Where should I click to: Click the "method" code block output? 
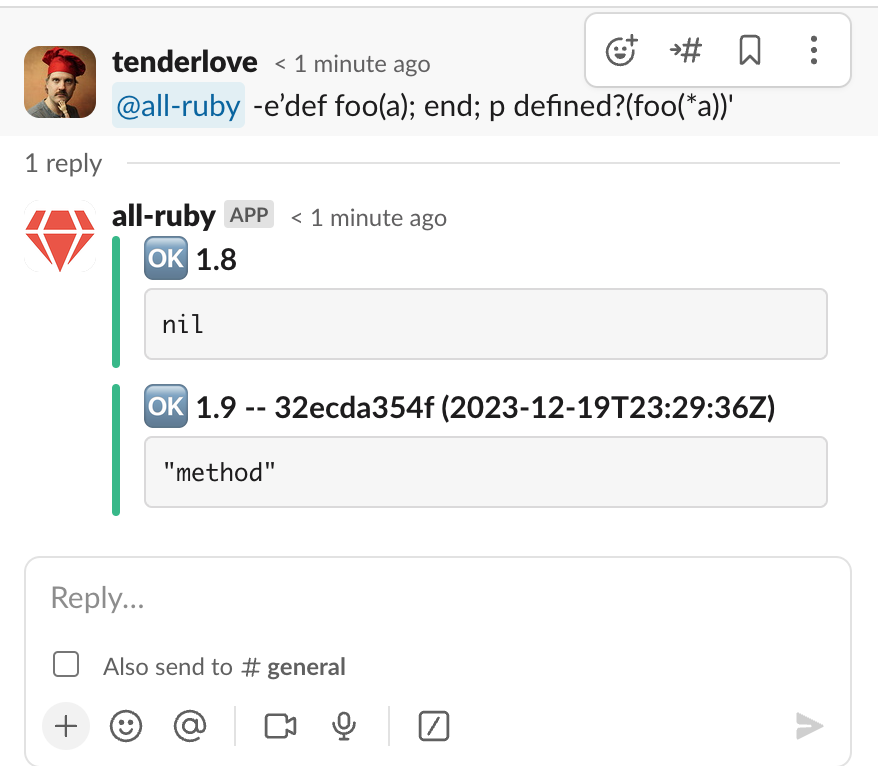pos(486,472)
